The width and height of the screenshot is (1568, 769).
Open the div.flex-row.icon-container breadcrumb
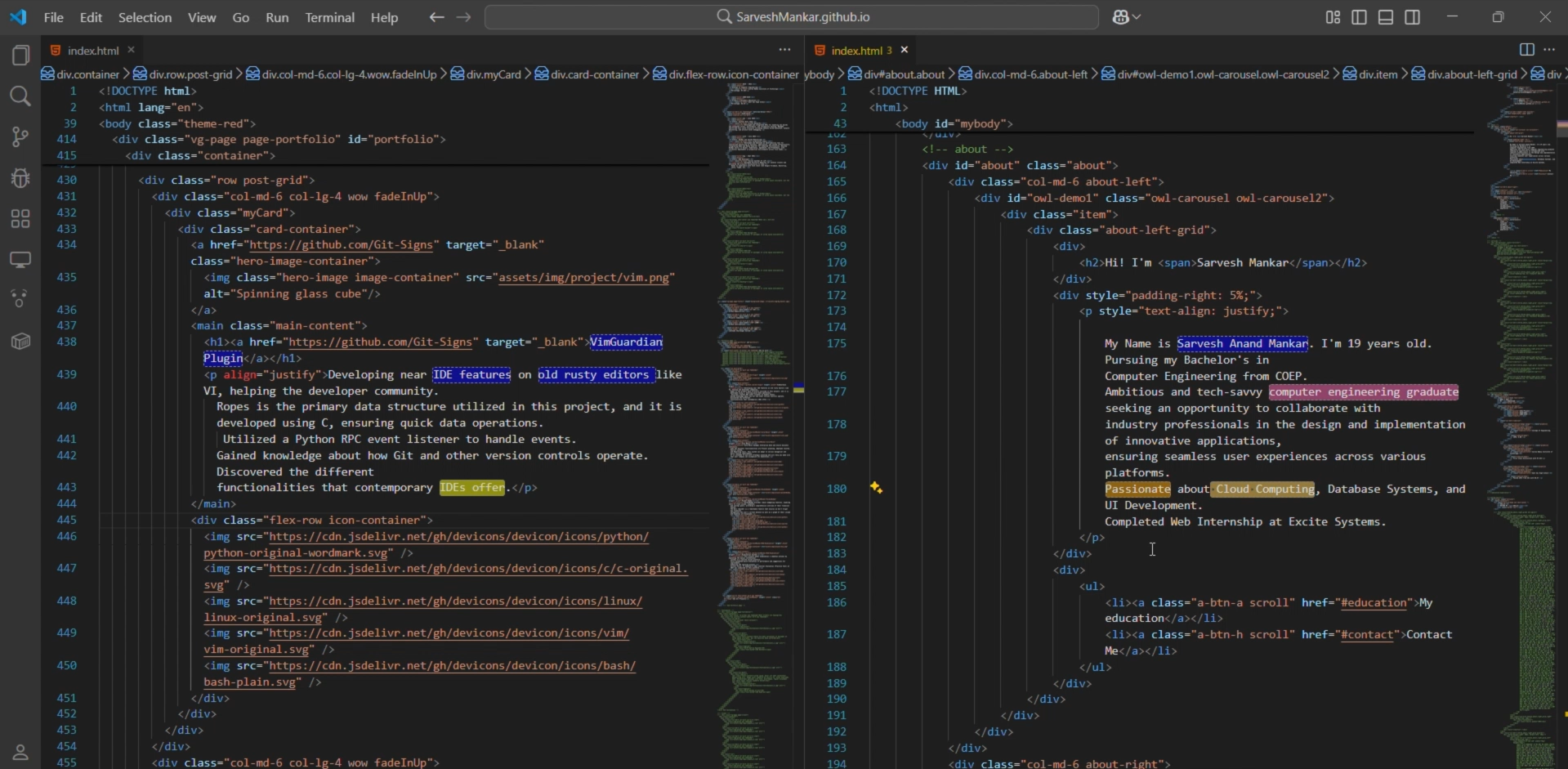726,74
